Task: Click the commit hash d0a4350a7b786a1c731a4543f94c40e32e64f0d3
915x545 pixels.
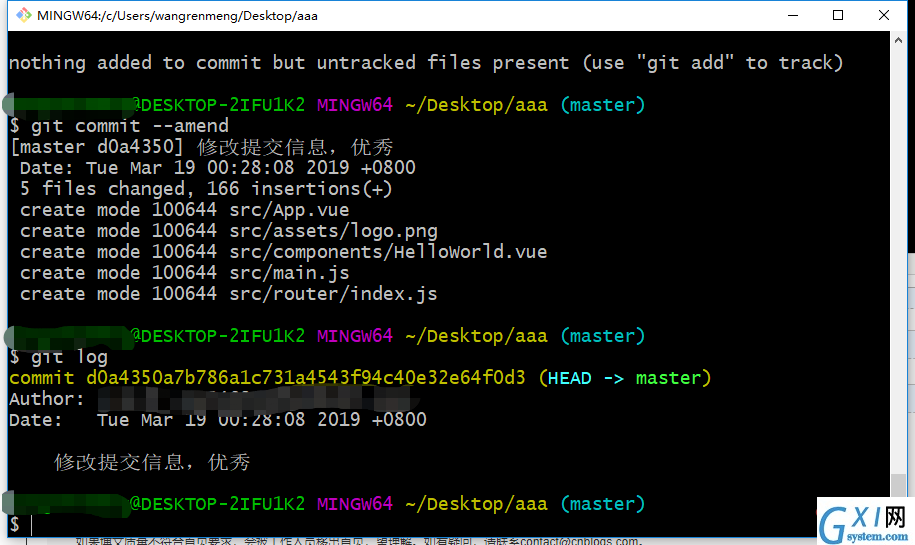Action: pyautogui.click(x=306, y=378)
